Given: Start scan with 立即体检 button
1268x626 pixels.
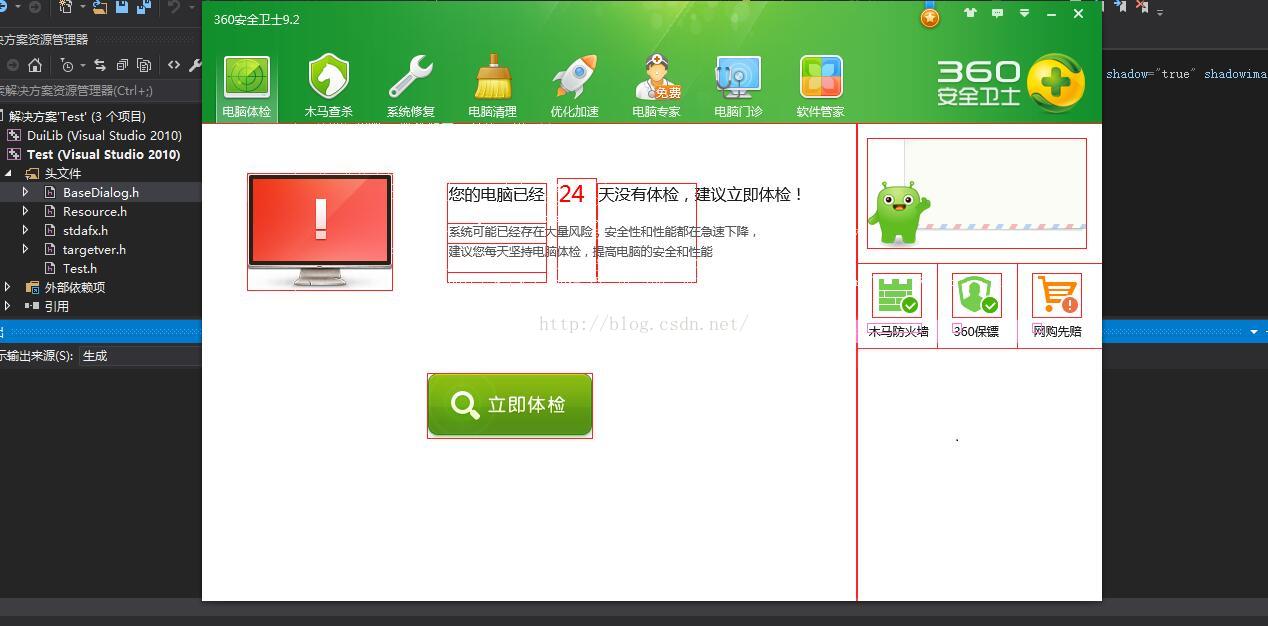Looking at the screenshot, I should click(x=510, y=405).
